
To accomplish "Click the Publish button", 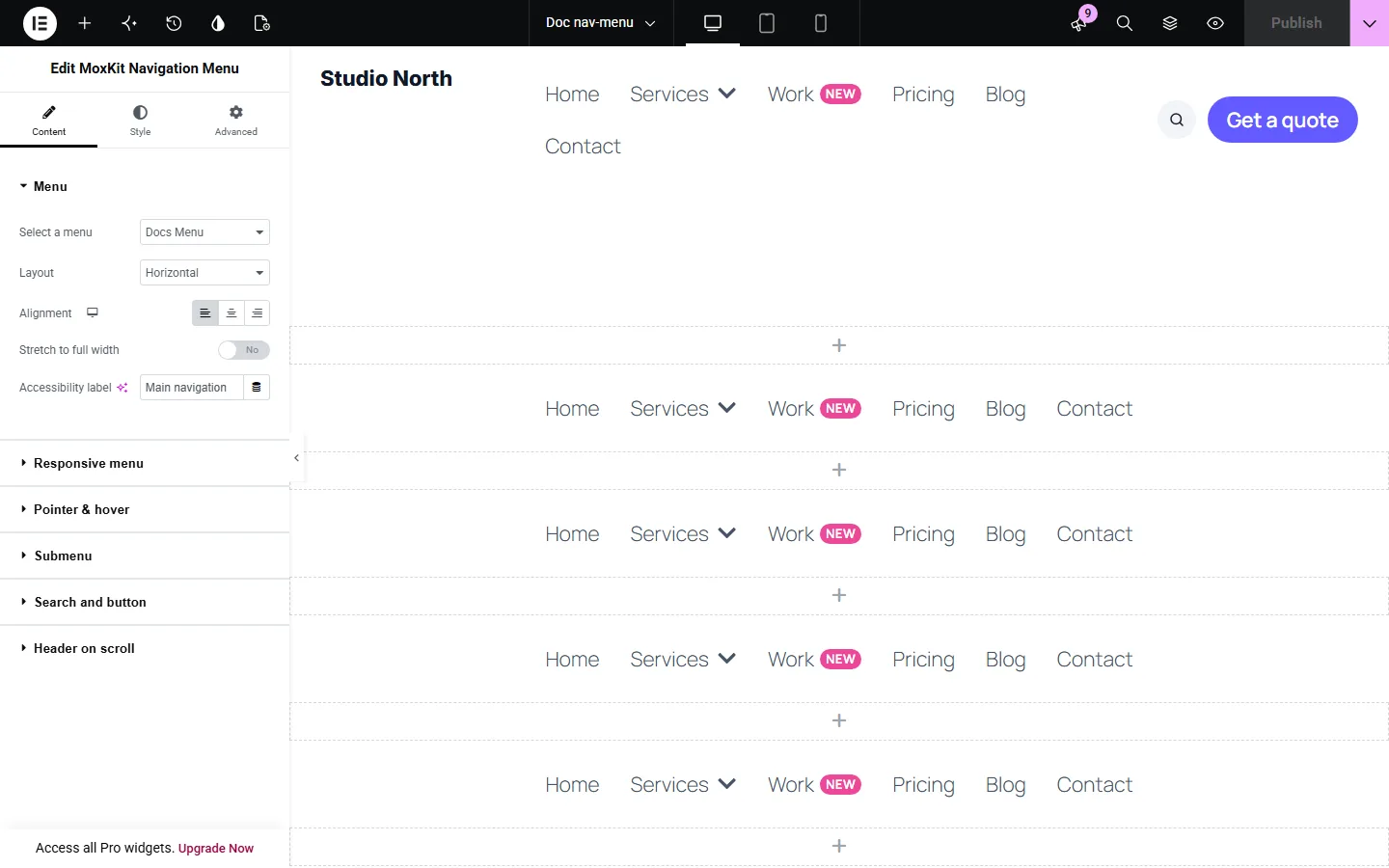I will click(x=1296, y=23).
